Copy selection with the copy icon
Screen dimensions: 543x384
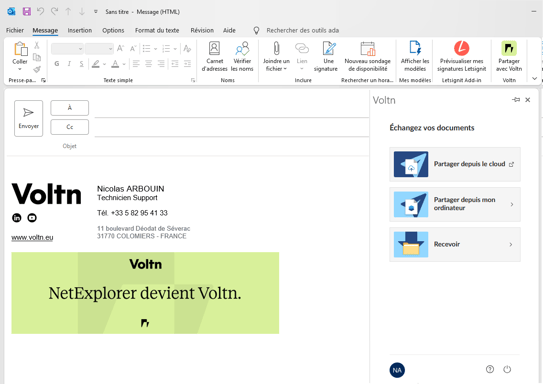click(37, 57)
